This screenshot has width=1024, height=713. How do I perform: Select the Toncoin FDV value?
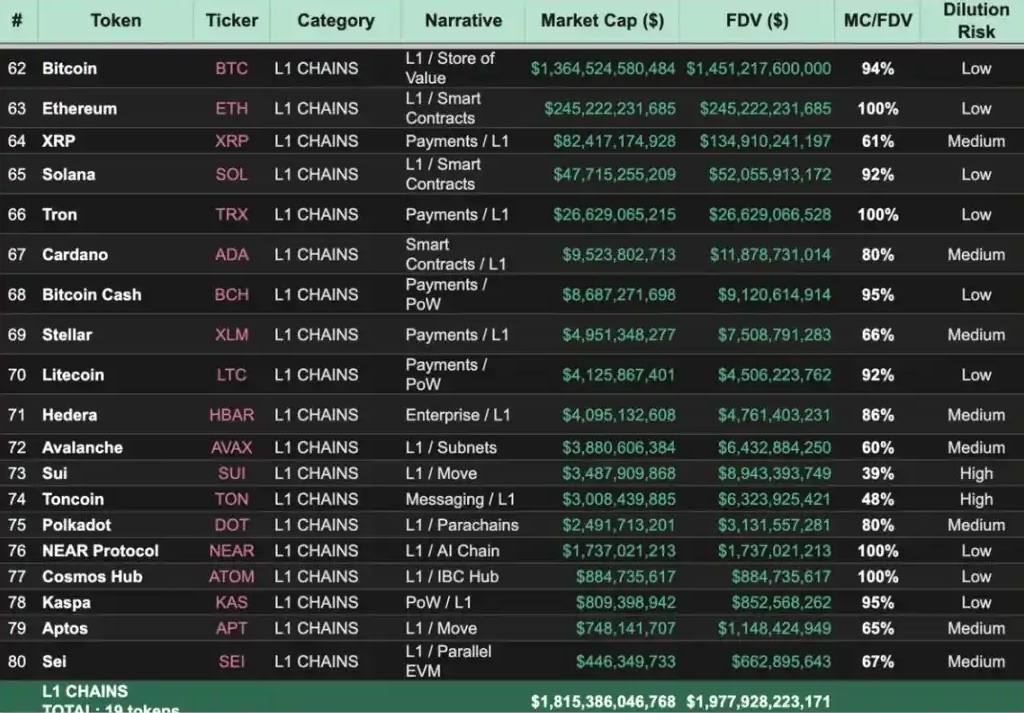(774, 499)
